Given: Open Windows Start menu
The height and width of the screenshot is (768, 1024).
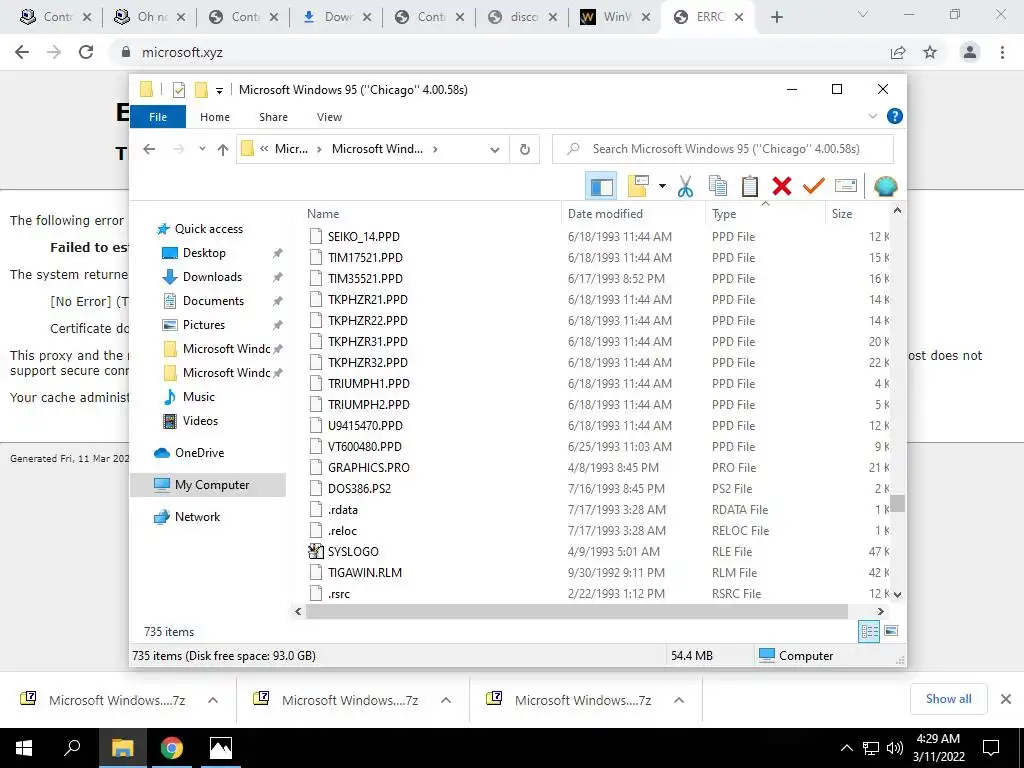Looking at the screenshot, I should (x=24, y=748).
